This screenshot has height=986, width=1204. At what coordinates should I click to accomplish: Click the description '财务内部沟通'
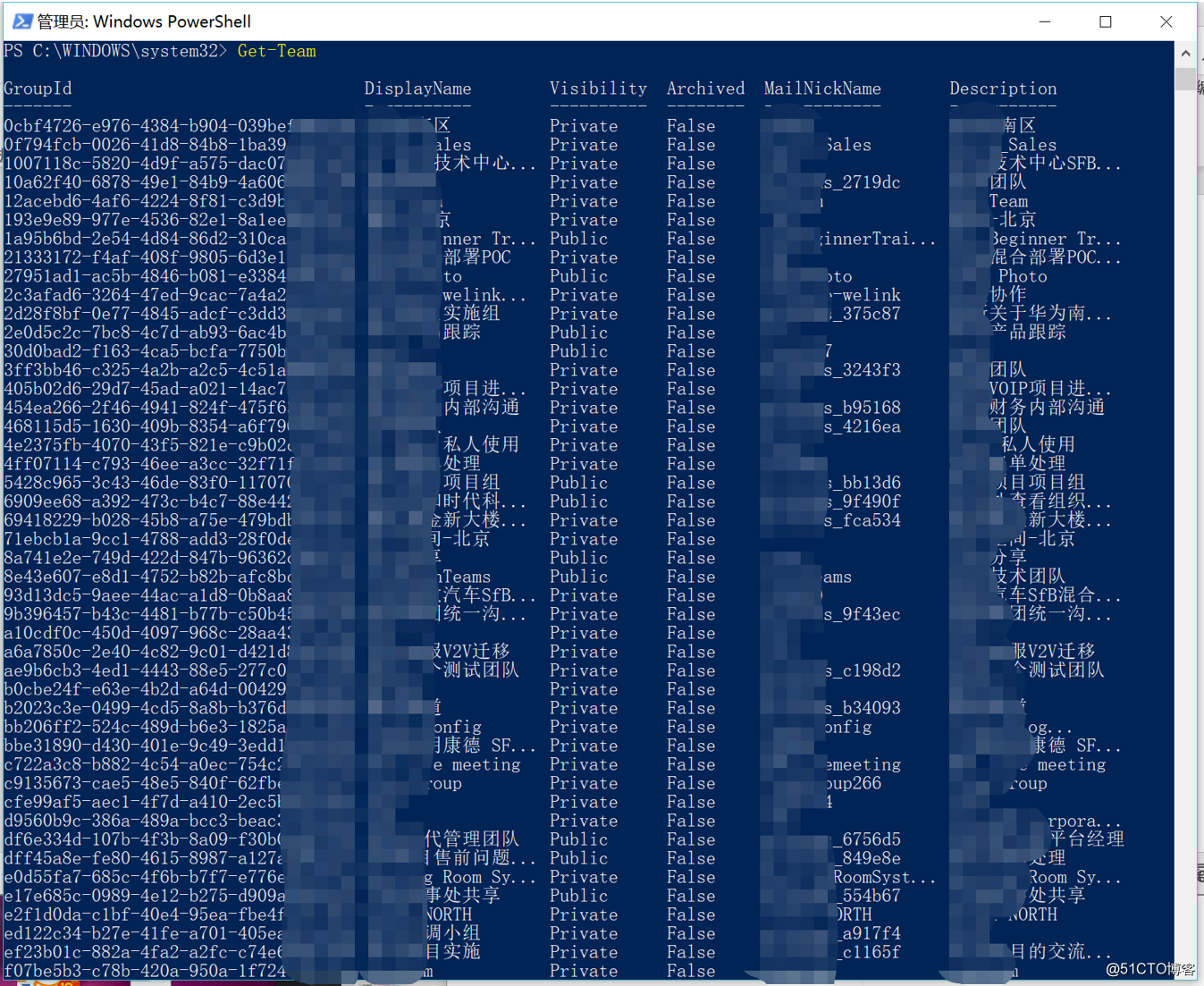(x=1047, y=408)
